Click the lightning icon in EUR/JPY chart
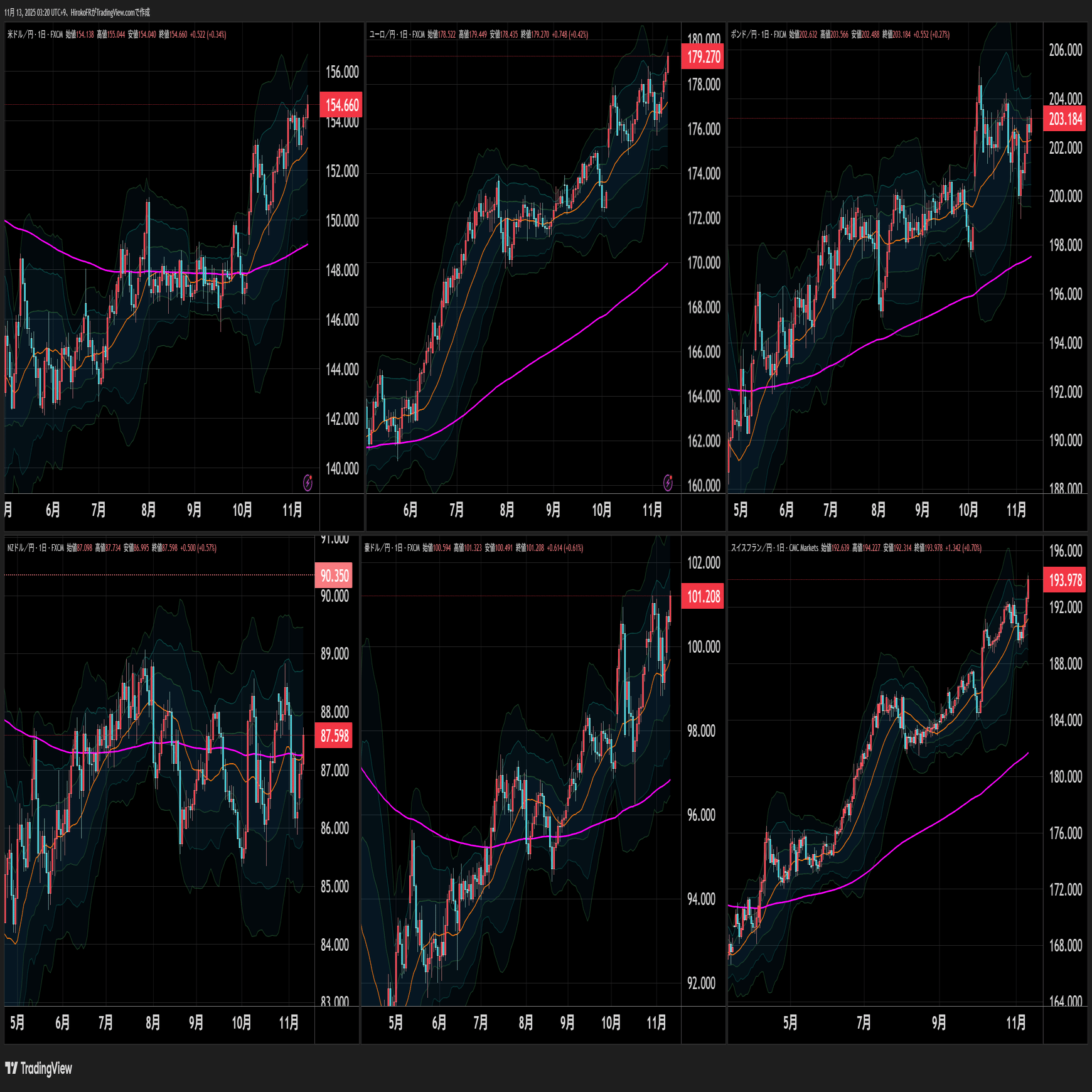Viewport: 1092px width, 1092px height. click(x=668, y=482)
